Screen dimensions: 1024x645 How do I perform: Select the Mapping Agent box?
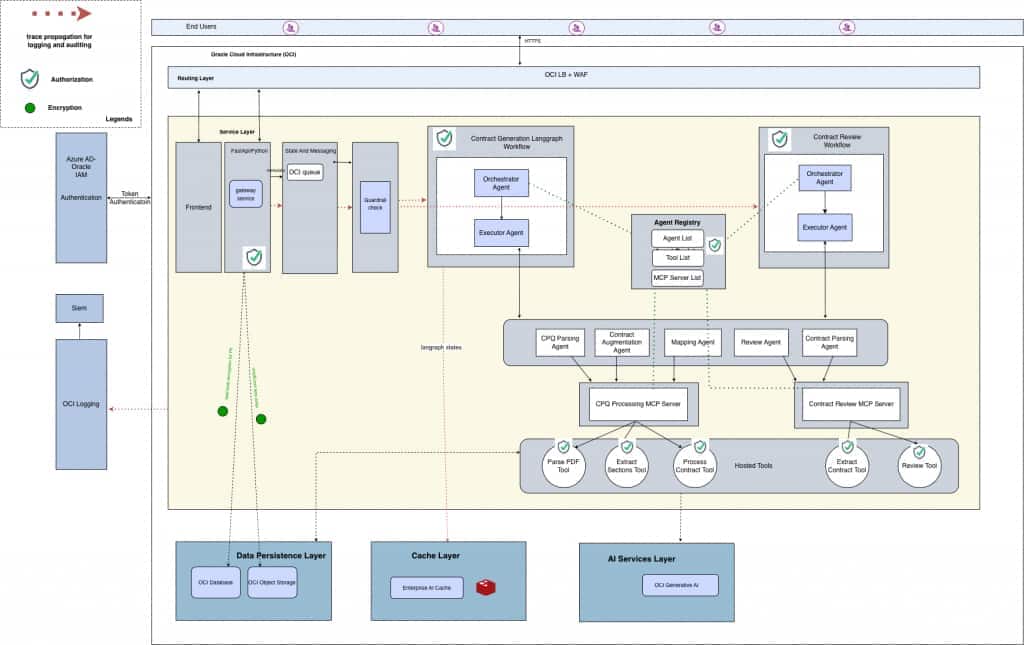tap(693, 342)
